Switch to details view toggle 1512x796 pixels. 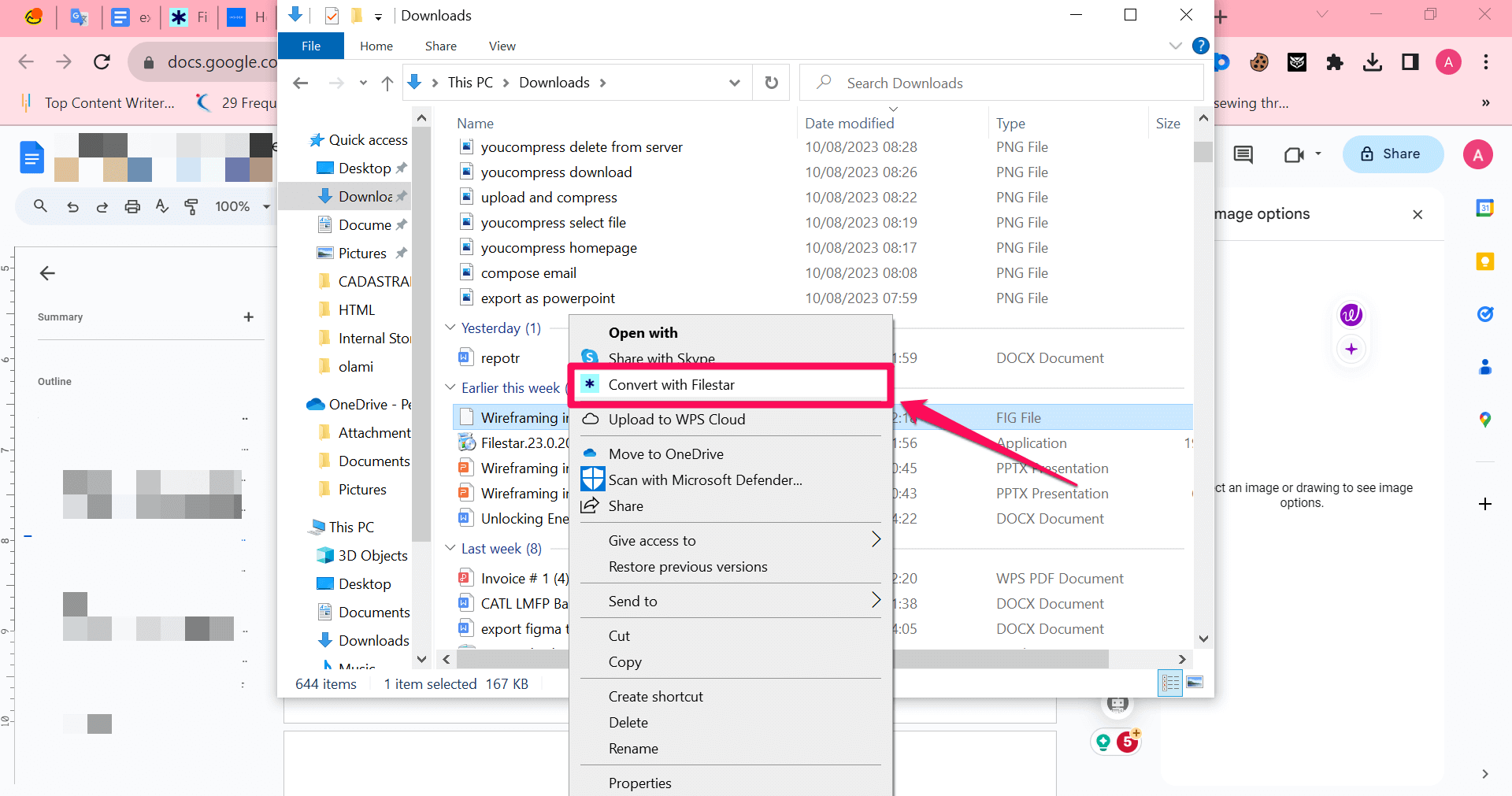pyautogui.click(x=1170, y=683)
